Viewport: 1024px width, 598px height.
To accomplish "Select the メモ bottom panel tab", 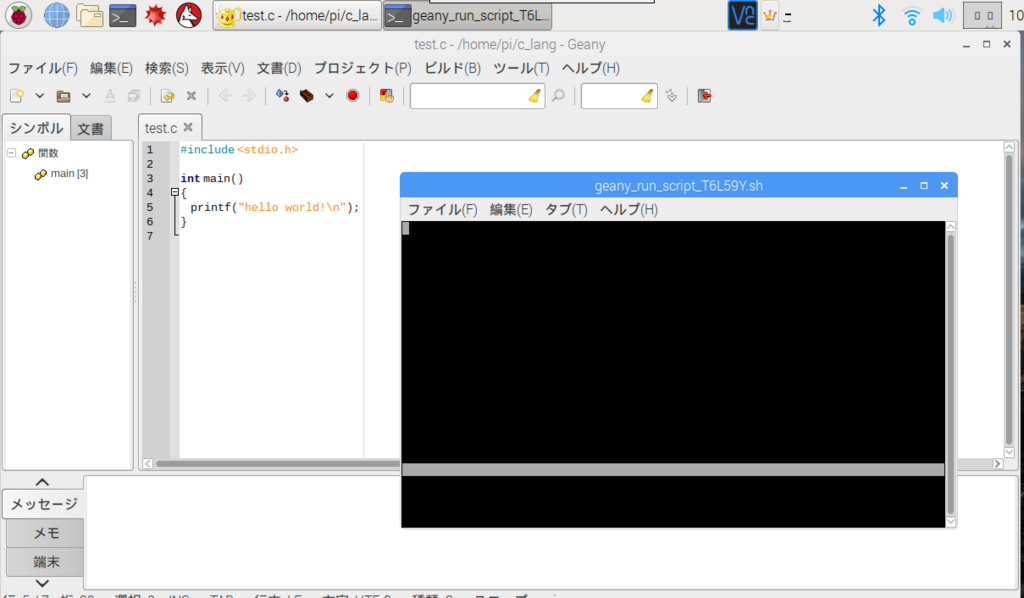I will coord(46,533).
